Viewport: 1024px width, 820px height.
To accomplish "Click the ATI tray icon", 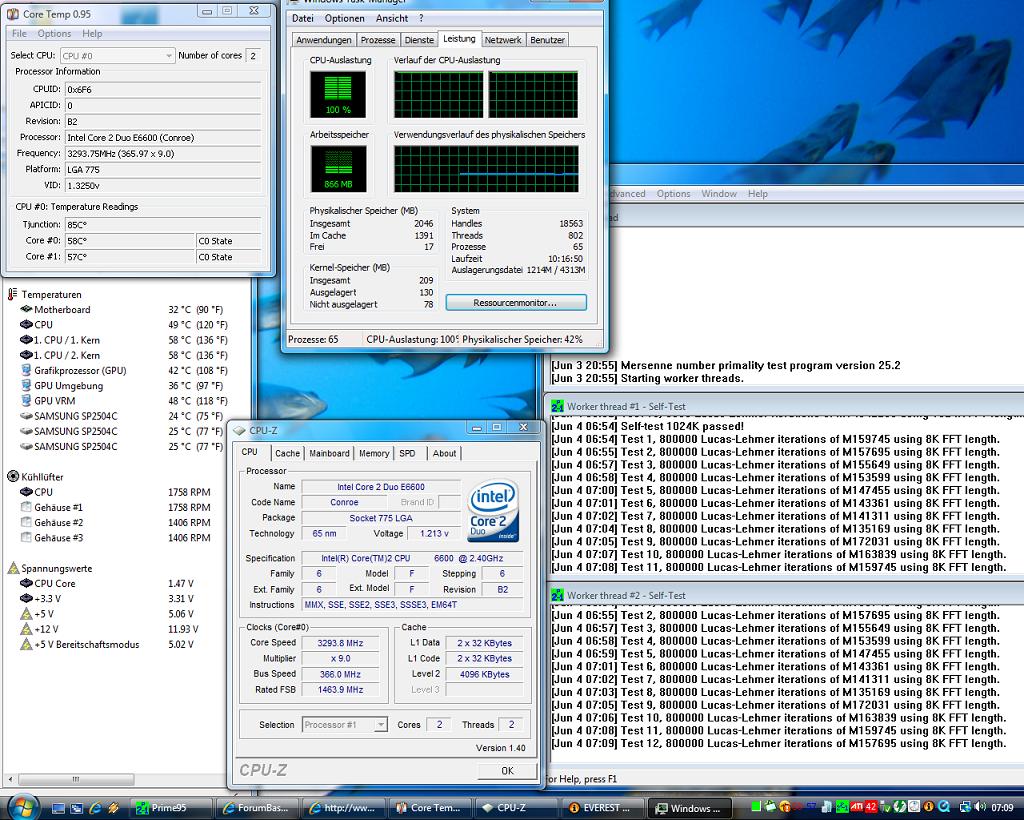I will (857, 807).
